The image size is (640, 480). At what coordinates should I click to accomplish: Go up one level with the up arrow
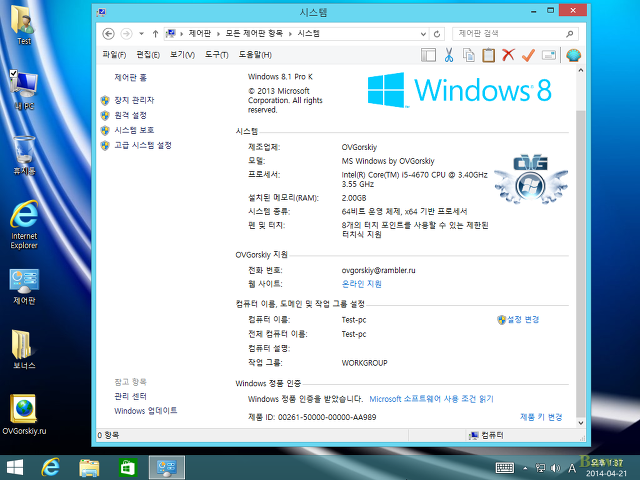[155, 34]
